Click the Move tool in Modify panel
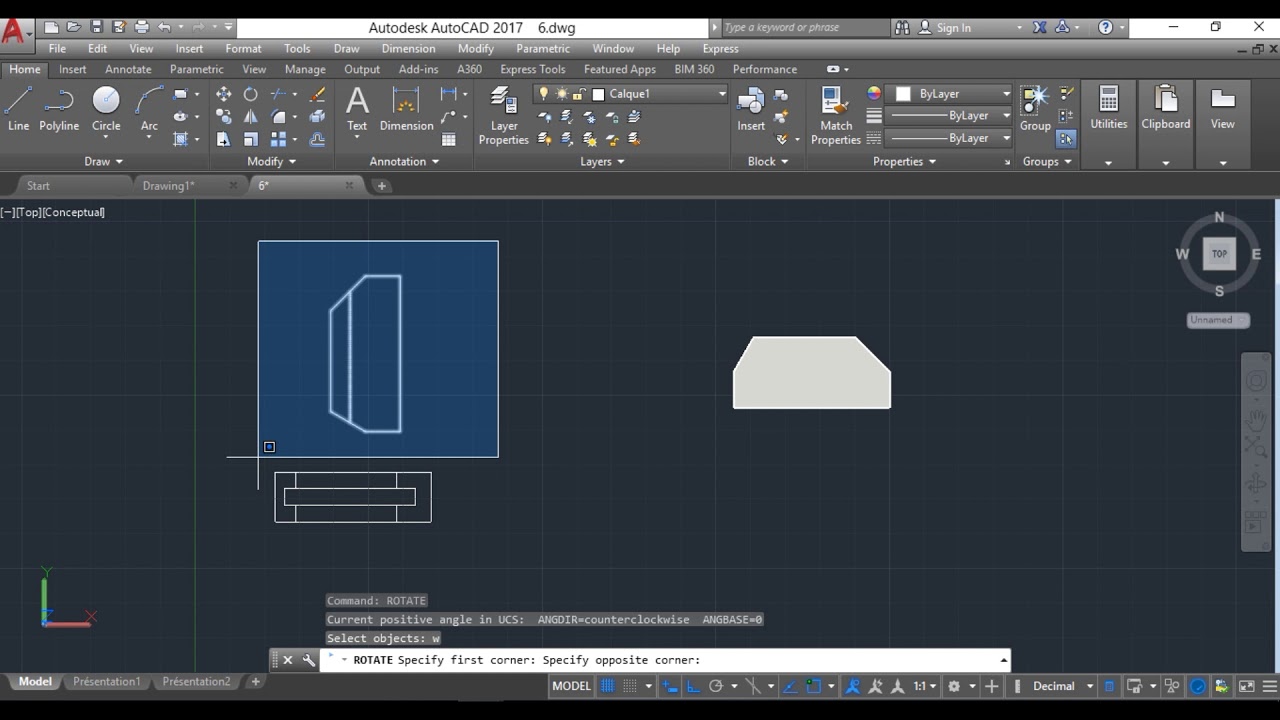Image resolution: width=1280 pixels, height=720 pixels. click(x=223, y=94)
